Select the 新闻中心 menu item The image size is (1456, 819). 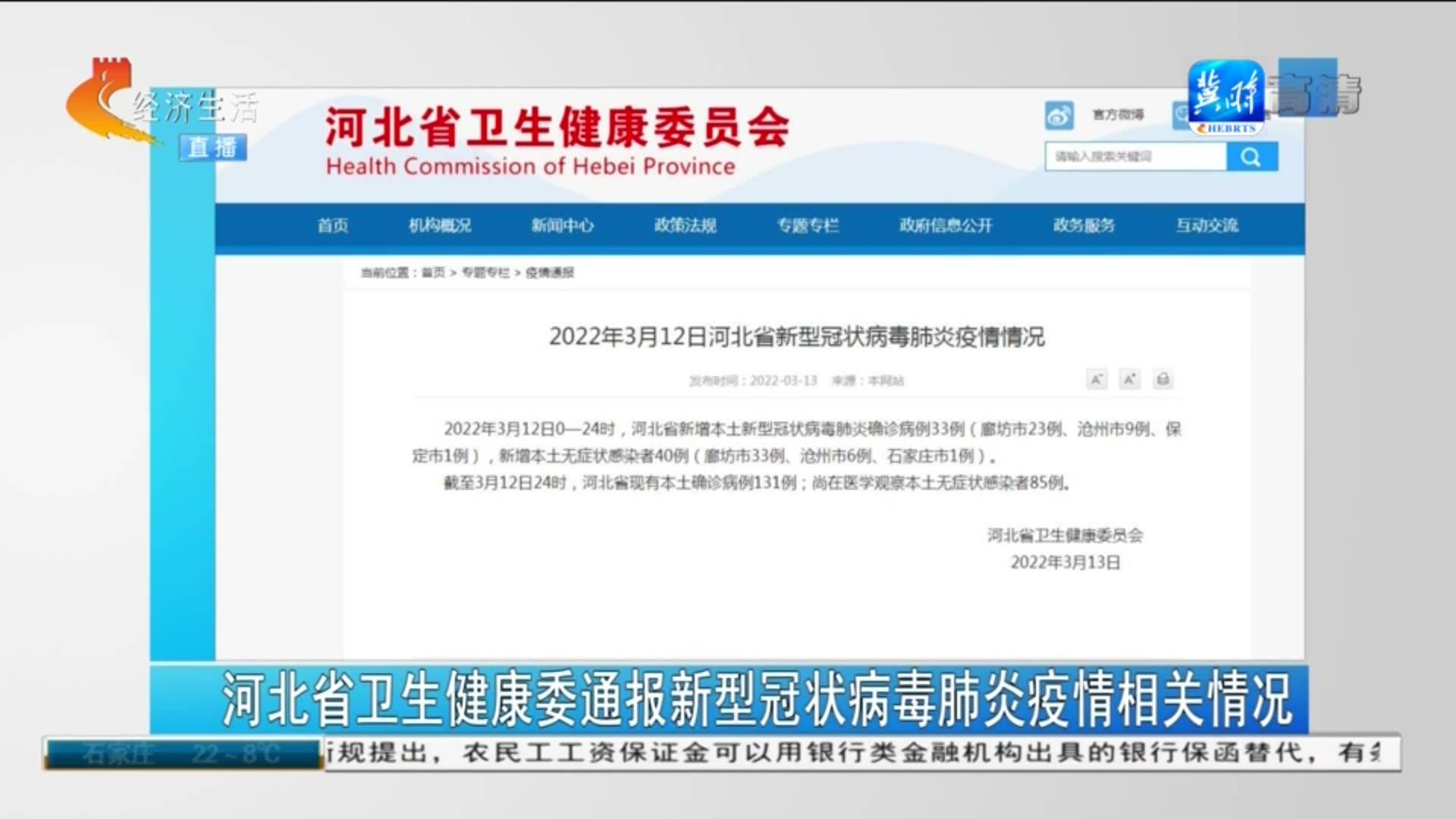point(562,225)
